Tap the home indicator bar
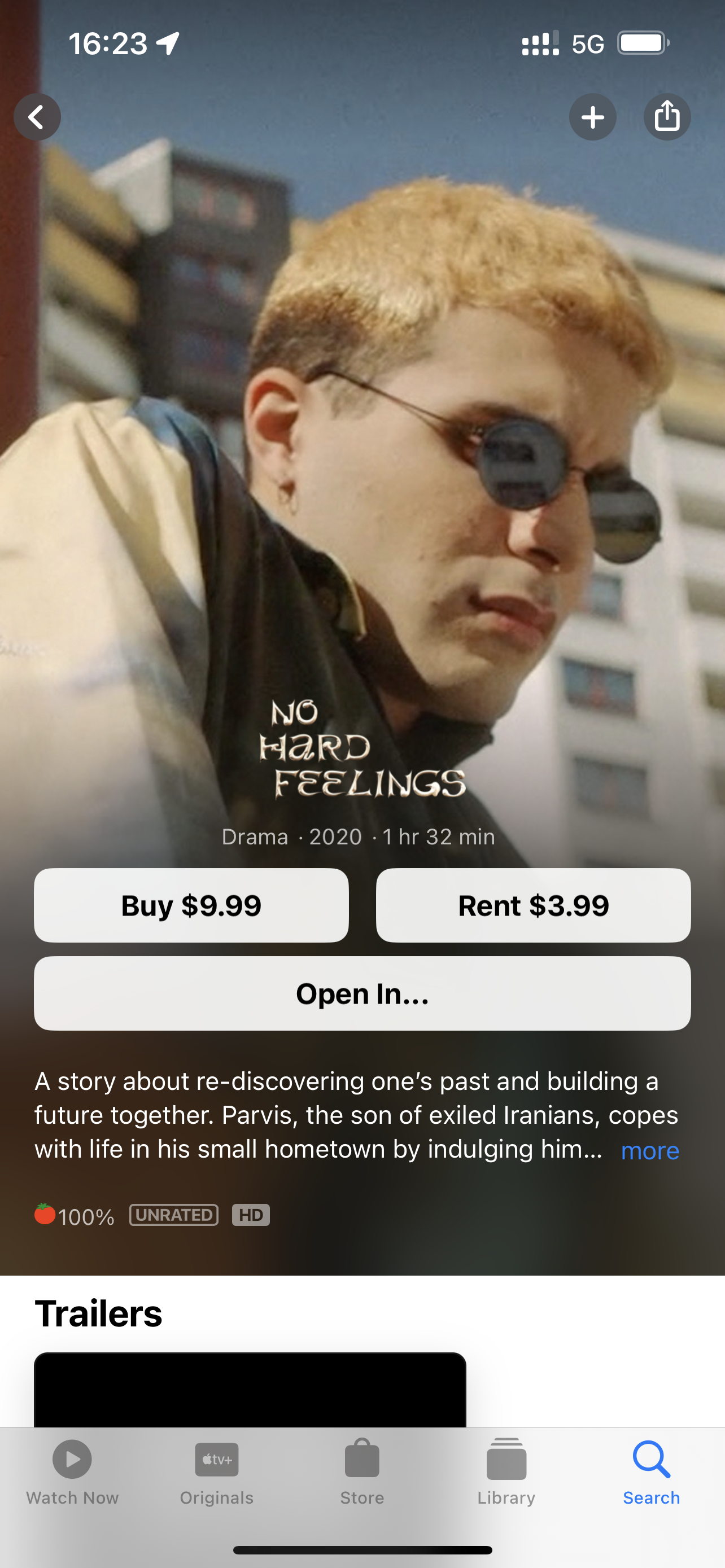The image size is (725, 1568). click(362, 1550)
